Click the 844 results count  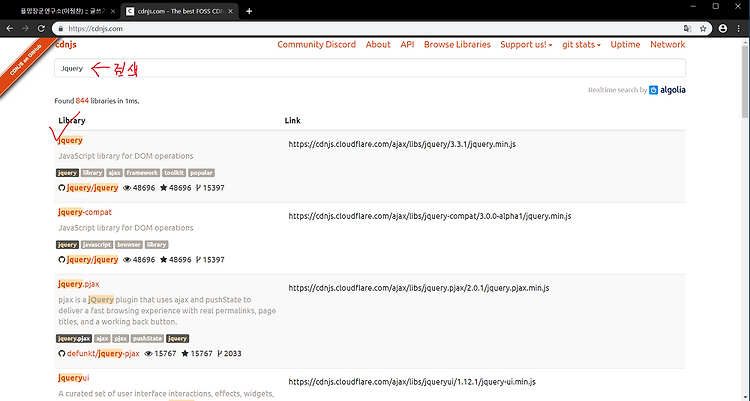(82, 101)
